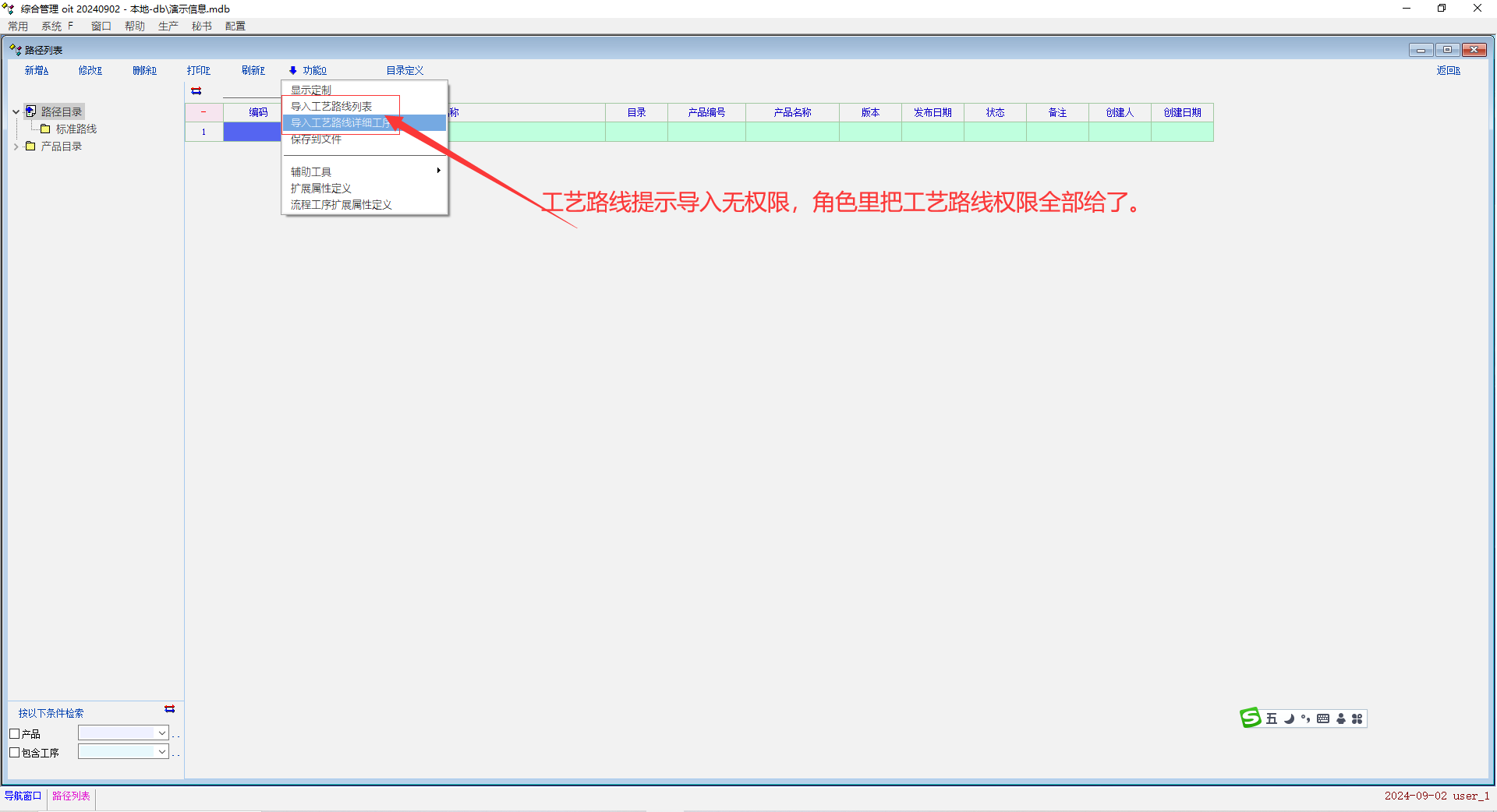Click the swap arrows icon in search panel
The height and width of the screenshot is (812, 1497).
(170, 709)
